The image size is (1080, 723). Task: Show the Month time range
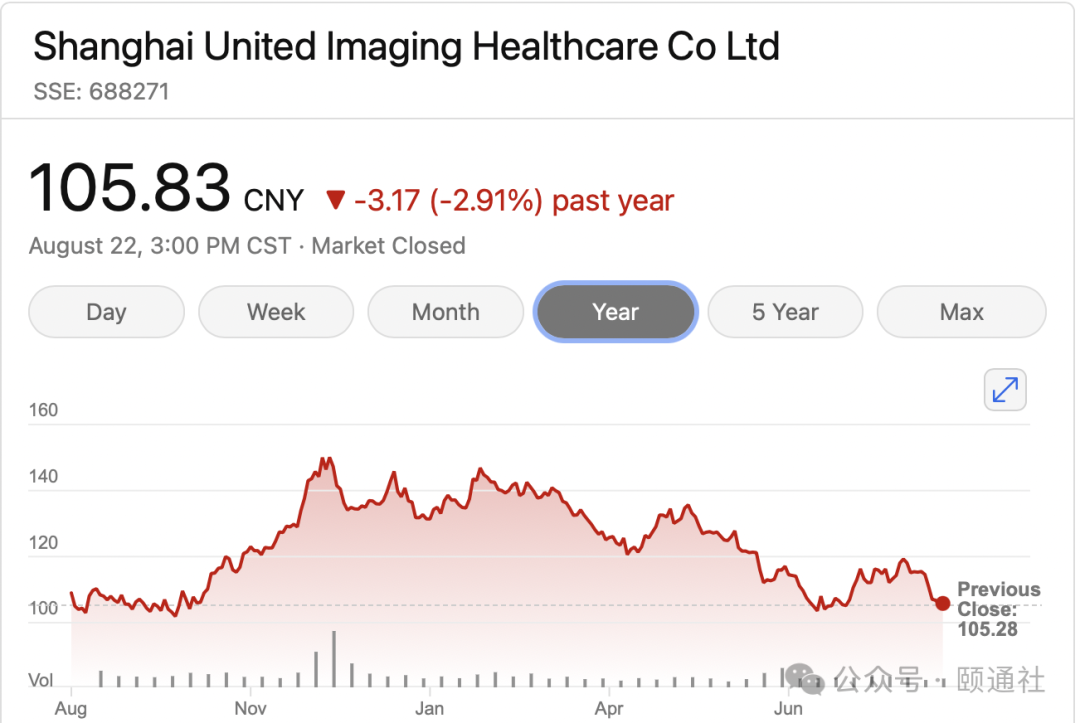[x=445, y=312]
